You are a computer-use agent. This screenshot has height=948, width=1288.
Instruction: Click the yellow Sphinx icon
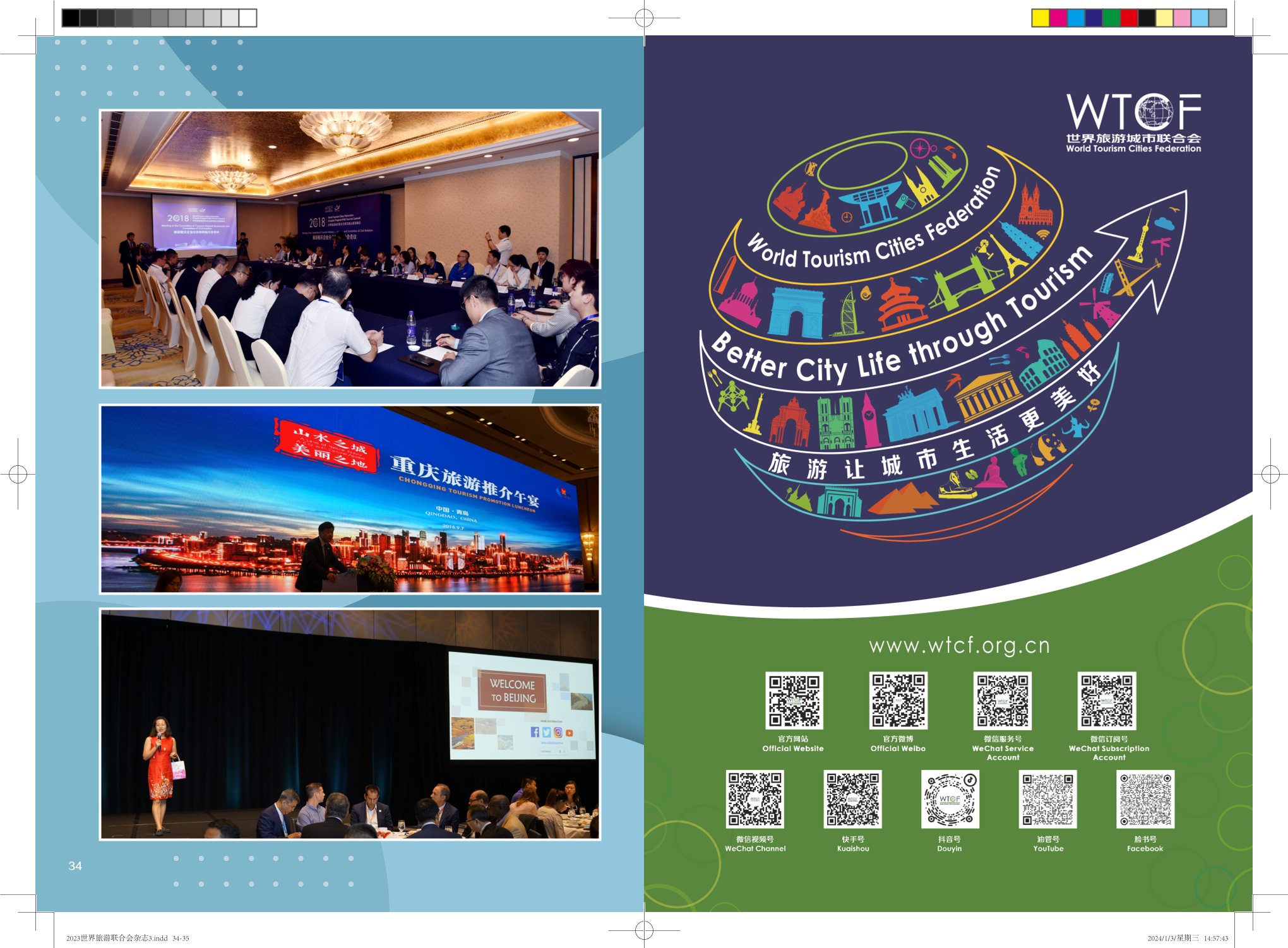[957, 485]
